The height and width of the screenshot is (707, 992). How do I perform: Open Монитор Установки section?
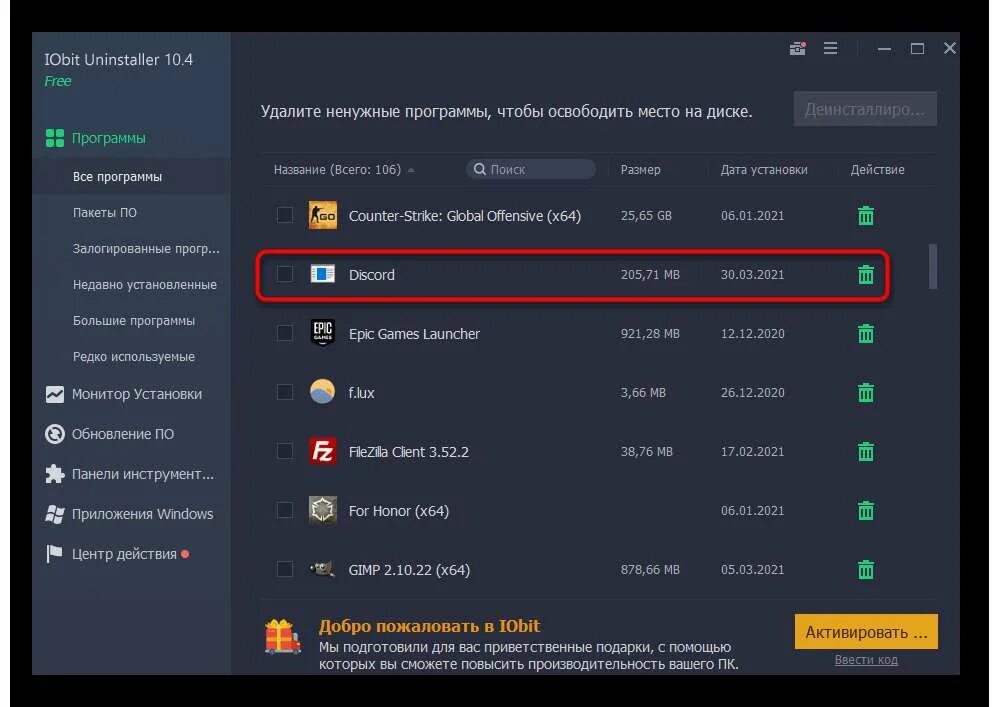coord(124,394)
